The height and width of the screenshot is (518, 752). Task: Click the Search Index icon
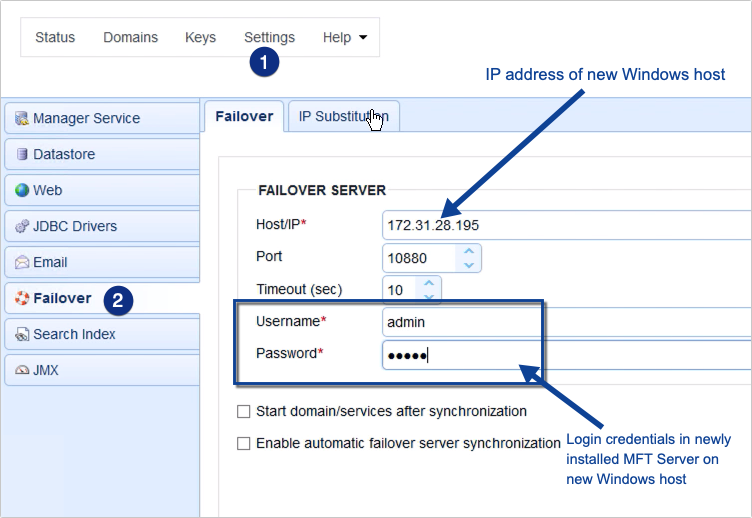pos(22,334)
